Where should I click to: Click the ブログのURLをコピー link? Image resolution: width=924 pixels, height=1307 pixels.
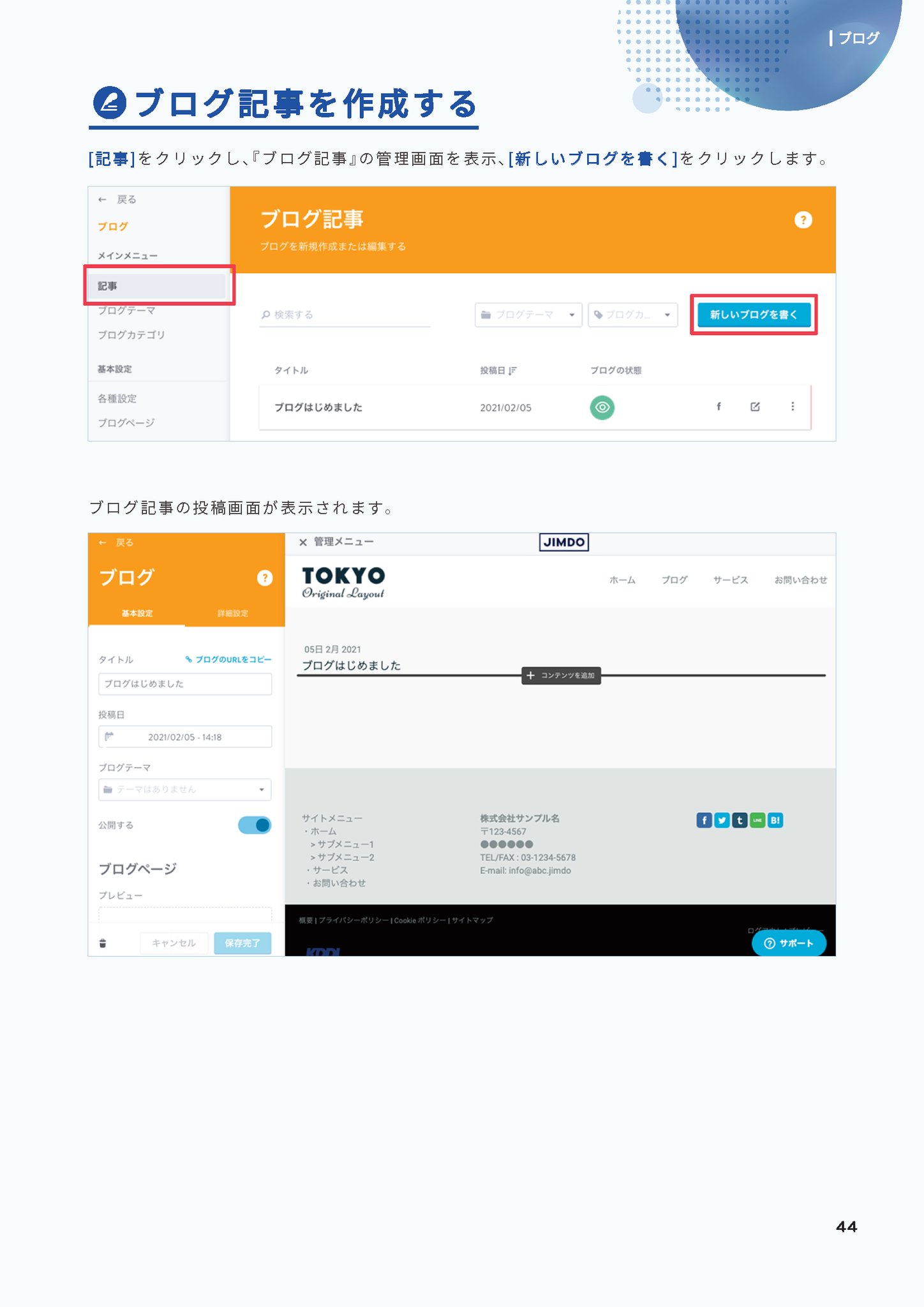(x=234, y=659)
